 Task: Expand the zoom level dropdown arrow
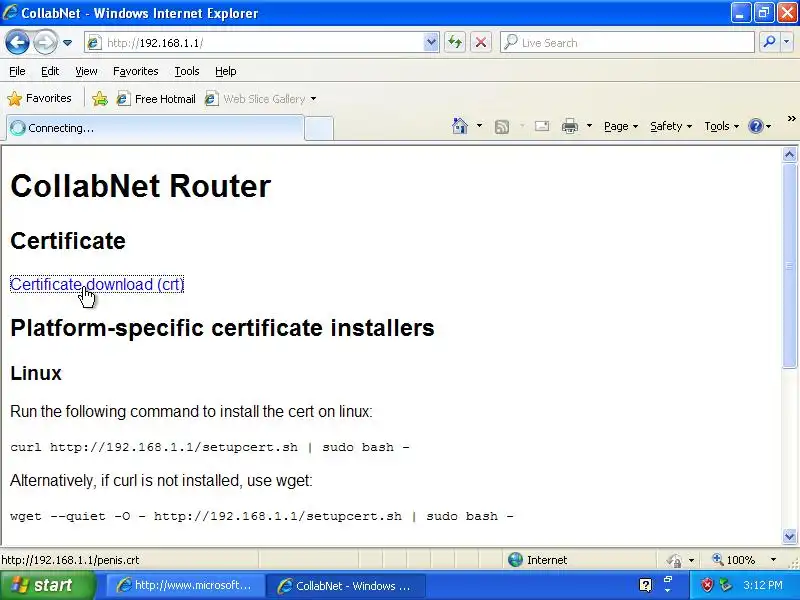tap(773, 560)
